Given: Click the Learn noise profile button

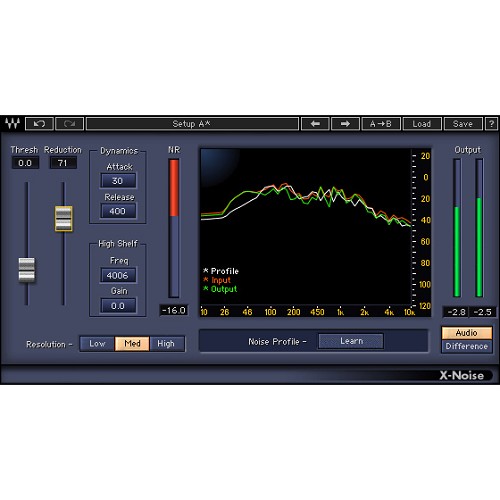Looking at the screenshot, I should tap(351, 341).
